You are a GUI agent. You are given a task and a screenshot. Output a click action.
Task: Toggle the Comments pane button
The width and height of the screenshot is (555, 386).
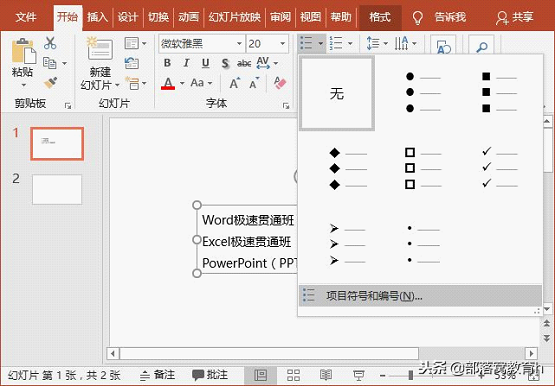click(210, 375)
